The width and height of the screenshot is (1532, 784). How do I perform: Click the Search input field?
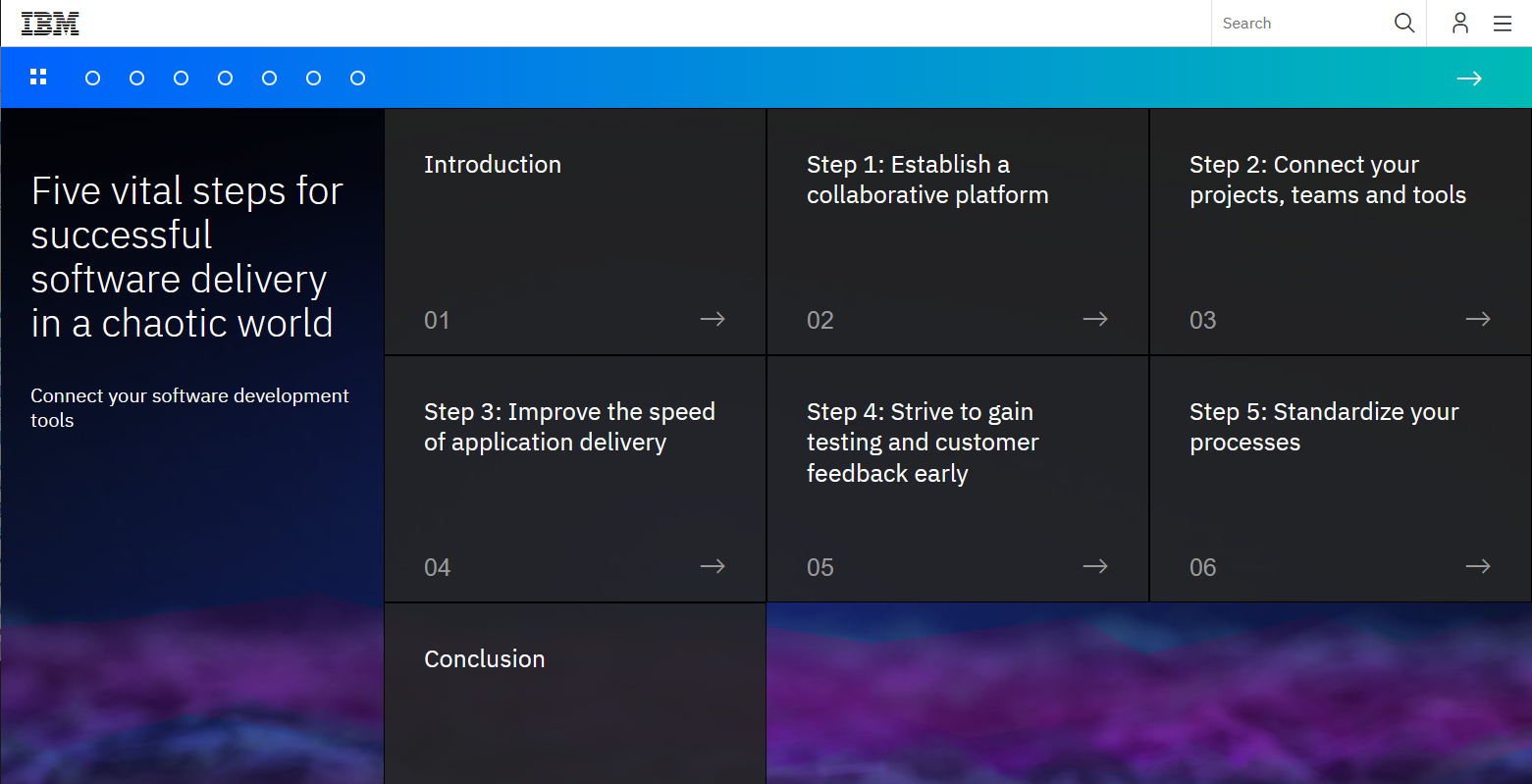(x=1303, y=24)
